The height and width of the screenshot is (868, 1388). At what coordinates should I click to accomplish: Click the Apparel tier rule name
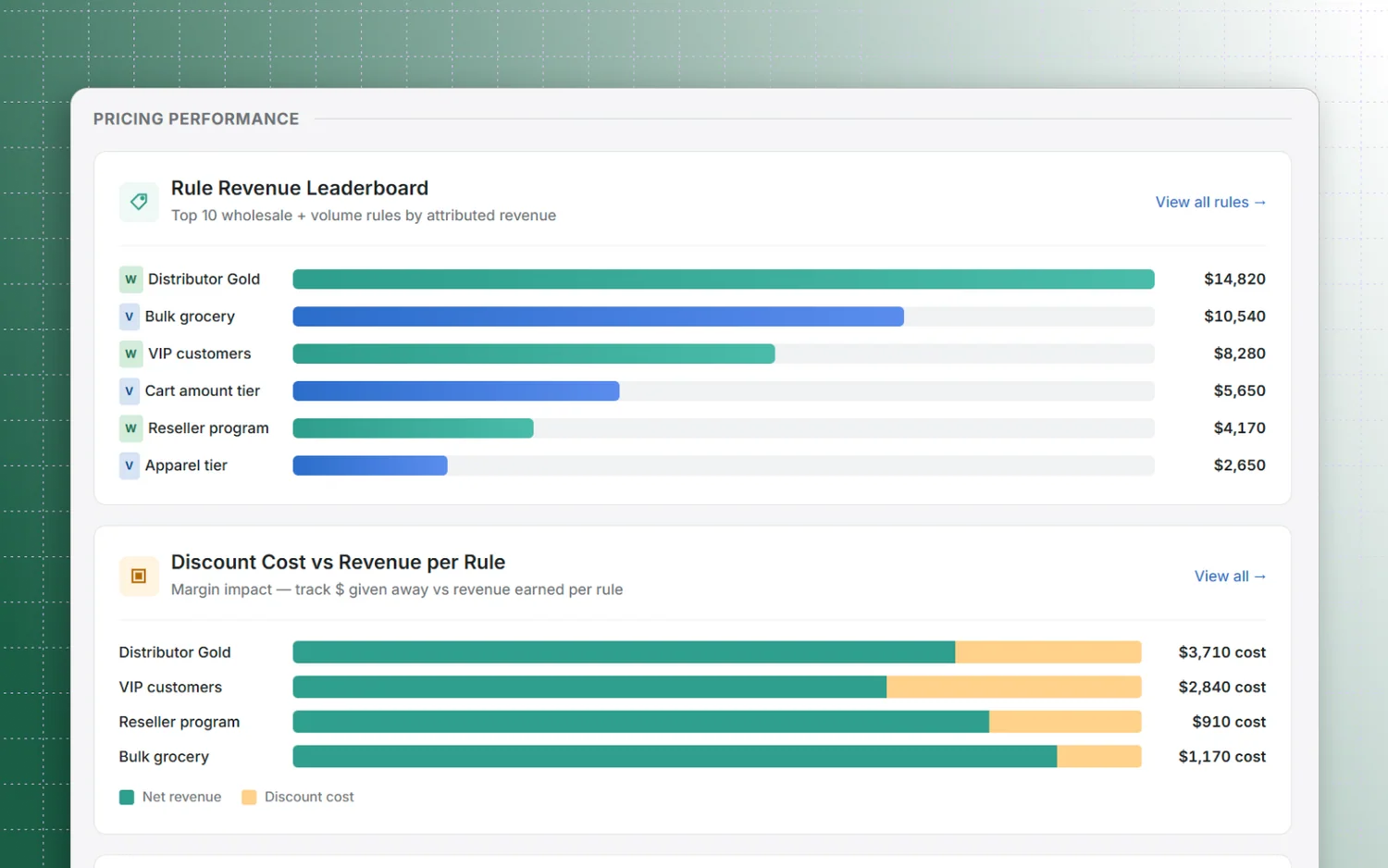coord(186,465)
